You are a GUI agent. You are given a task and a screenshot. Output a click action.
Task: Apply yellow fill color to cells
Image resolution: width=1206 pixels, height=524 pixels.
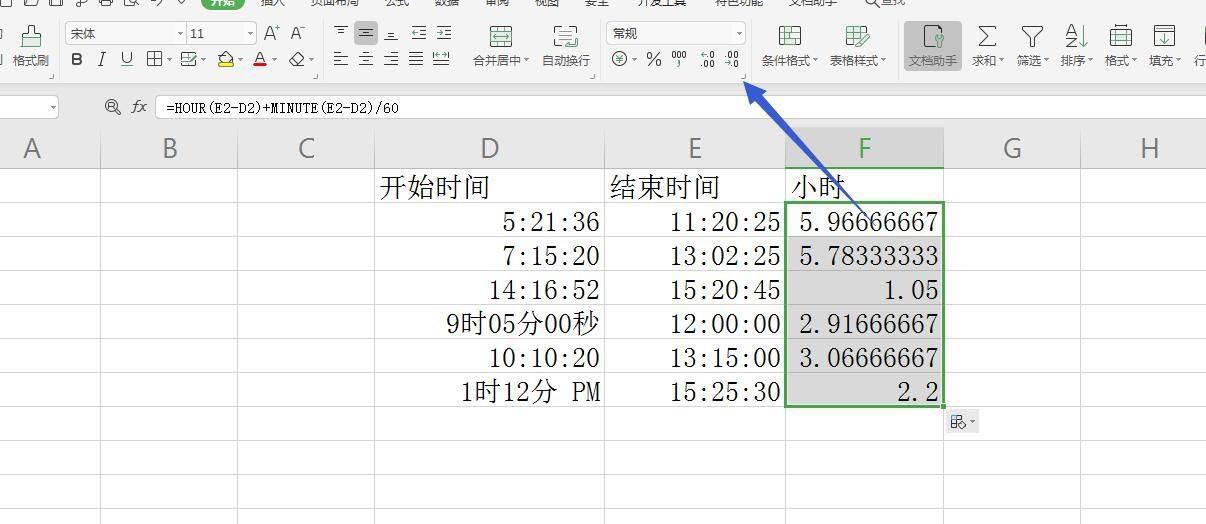click(x=225, y=60)
